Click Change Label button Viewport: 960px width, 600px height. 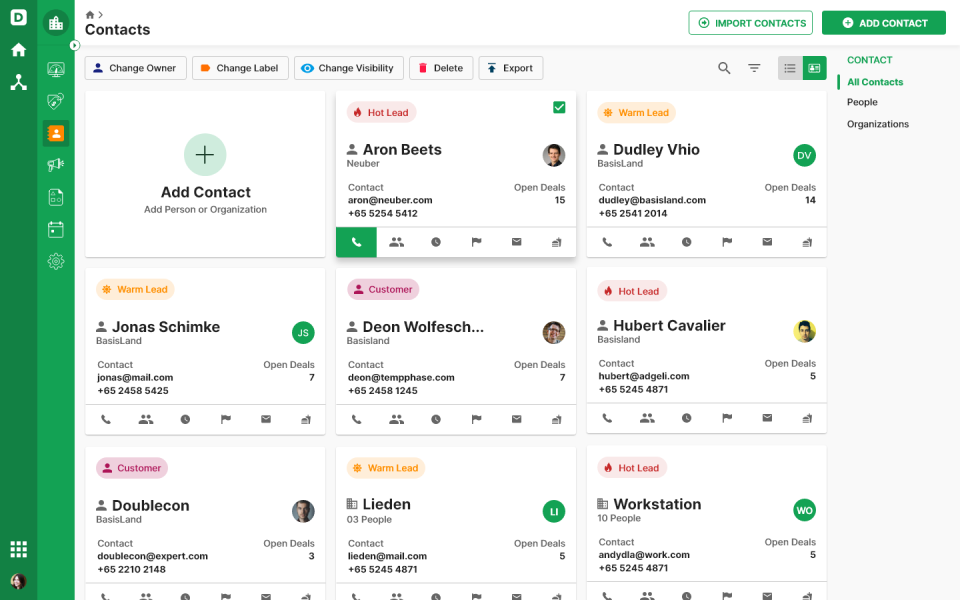pyautogui.click(x=240, y=68)
